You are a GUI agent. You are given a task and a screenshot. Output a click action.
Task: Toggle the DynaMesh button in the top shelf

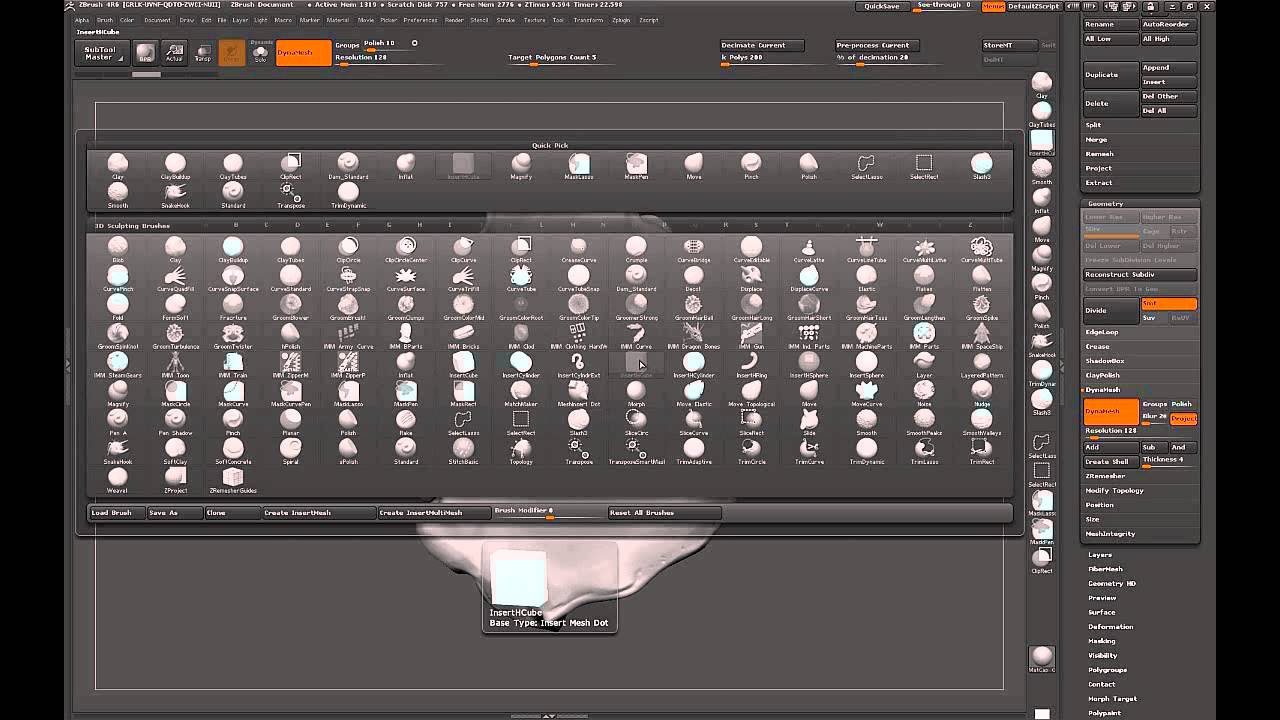303,53
